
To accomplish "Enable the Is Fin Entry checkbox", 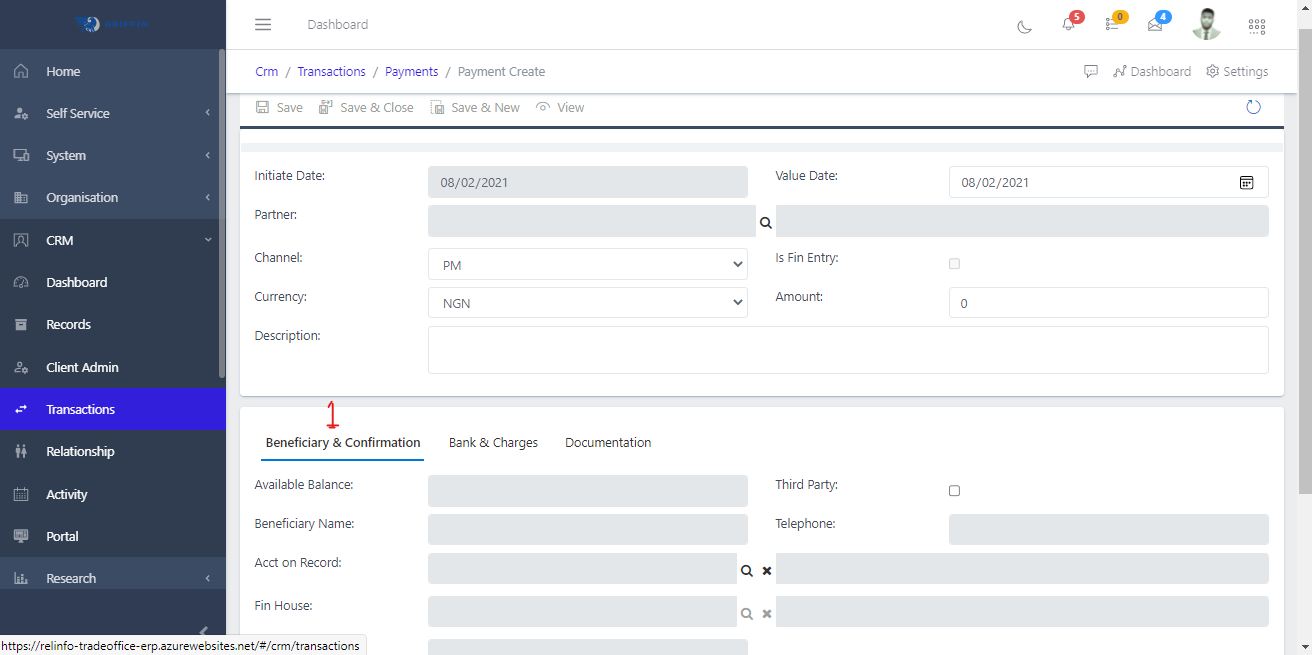I will (x=954, y=263).
